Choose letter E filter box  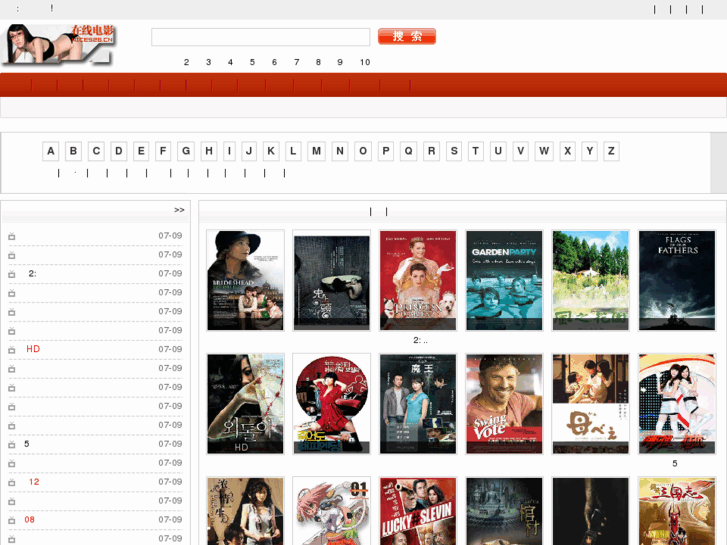141,151
